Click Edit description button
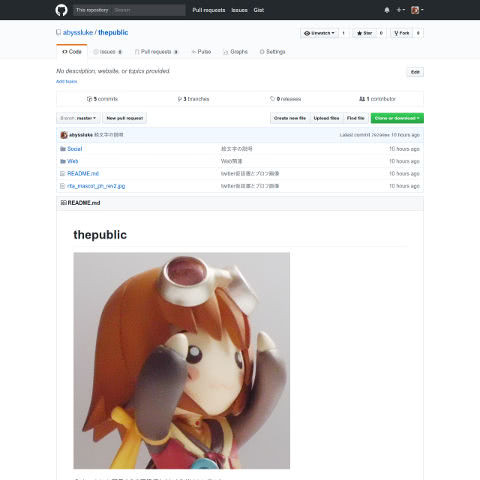This screenshot has width=480, height=480. click(x=415, y=72)
